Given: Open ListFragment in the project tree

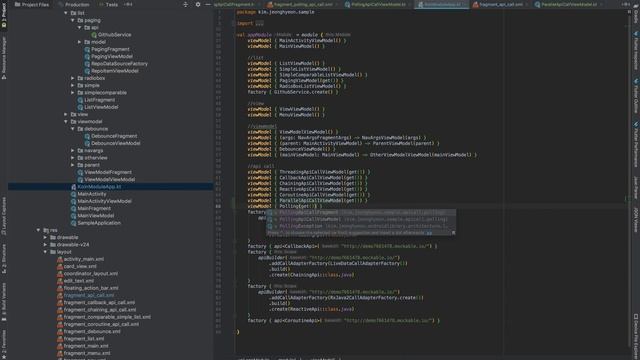Looking at the screenshot, I should coord(96,100).
